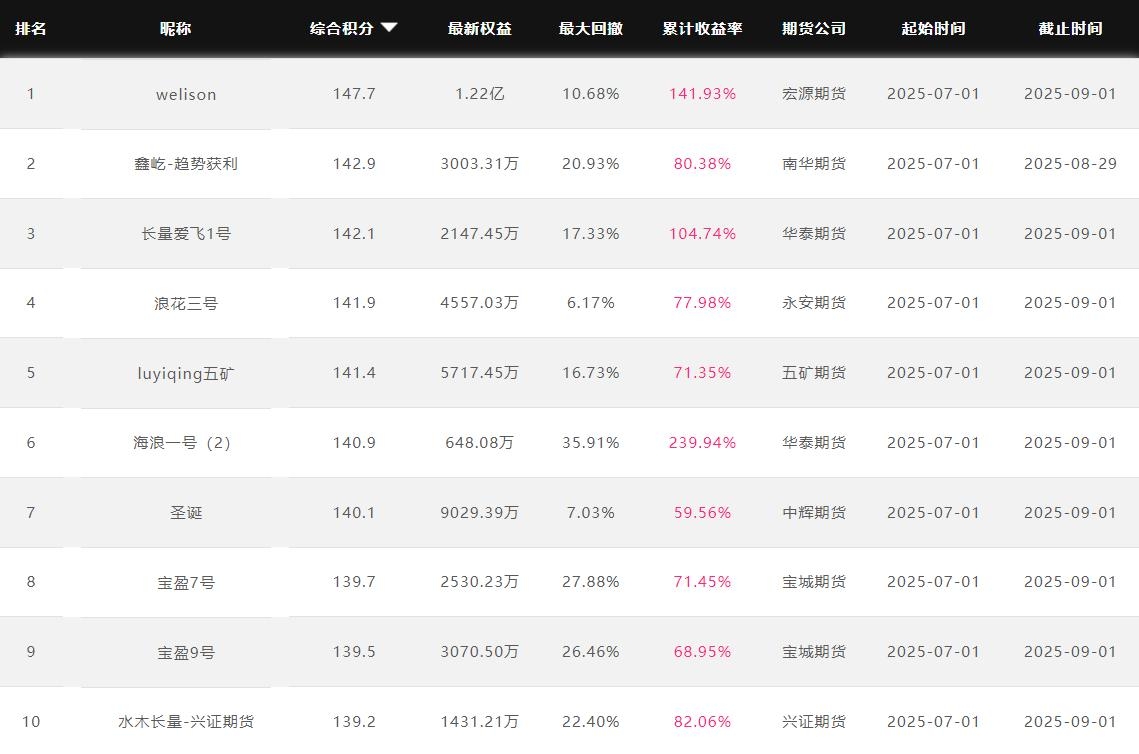Click the sort arrow beside 综合积分
Viewport: 1139px width, 754px height.
[x=389, y=28]
